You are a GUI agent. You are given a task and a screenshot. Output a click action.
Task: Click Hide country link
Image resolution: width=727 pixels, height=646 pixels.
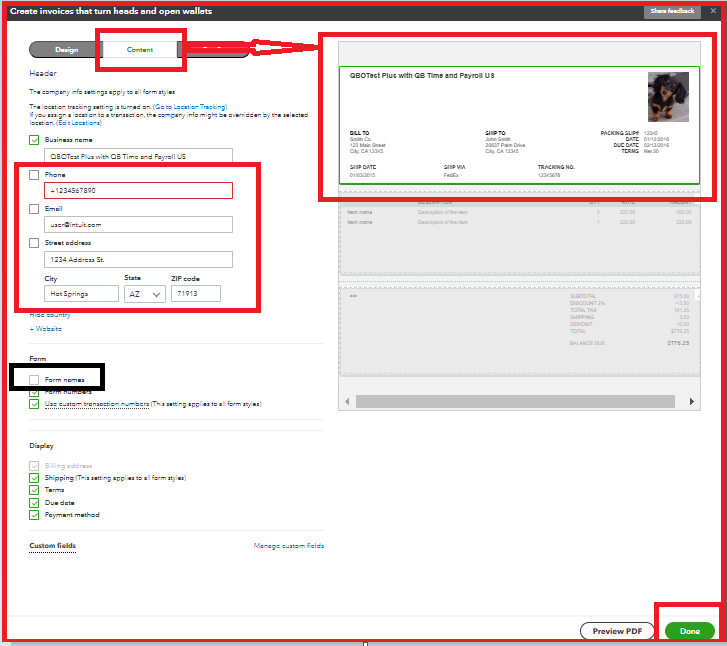[50, 315]
